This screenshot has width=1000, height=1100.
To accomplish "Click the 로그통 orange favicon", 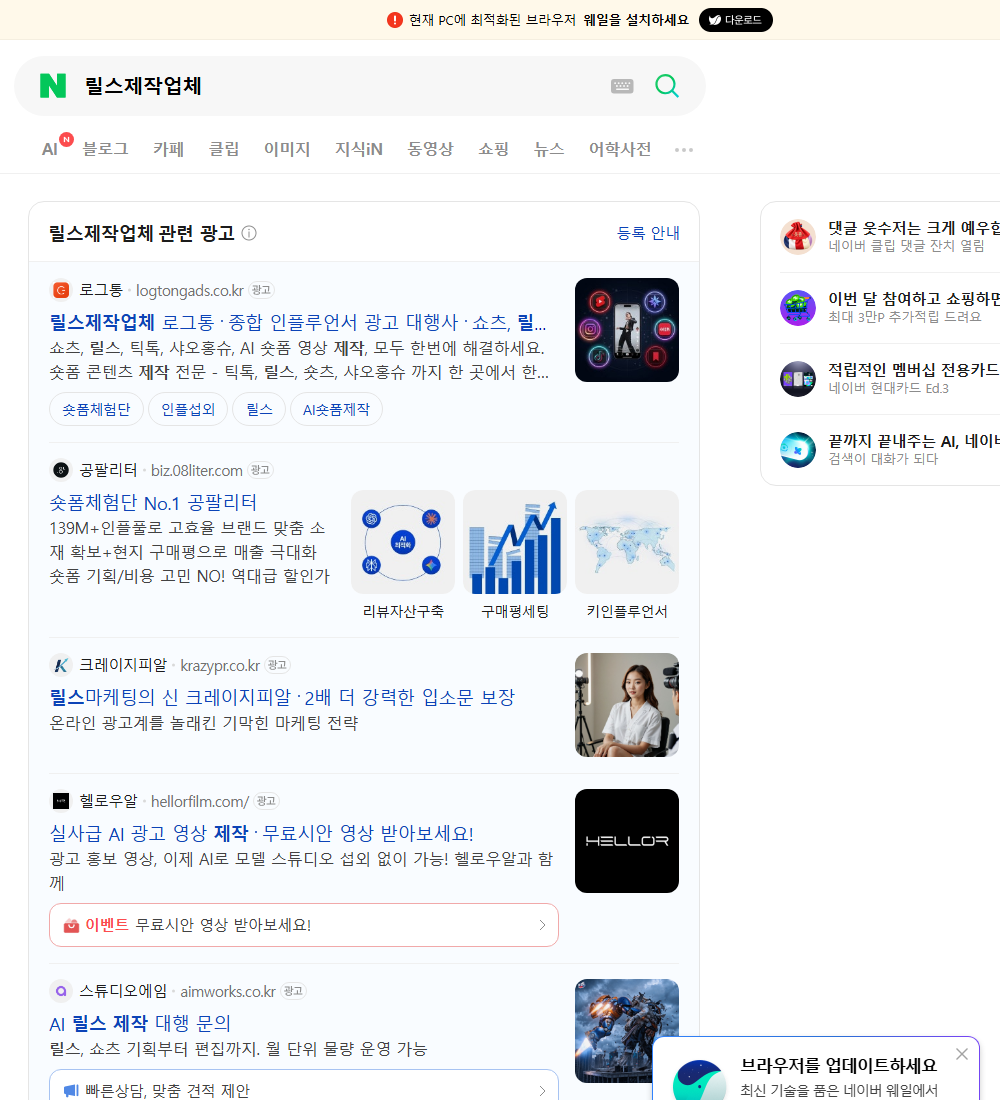I will click(61, 290).
